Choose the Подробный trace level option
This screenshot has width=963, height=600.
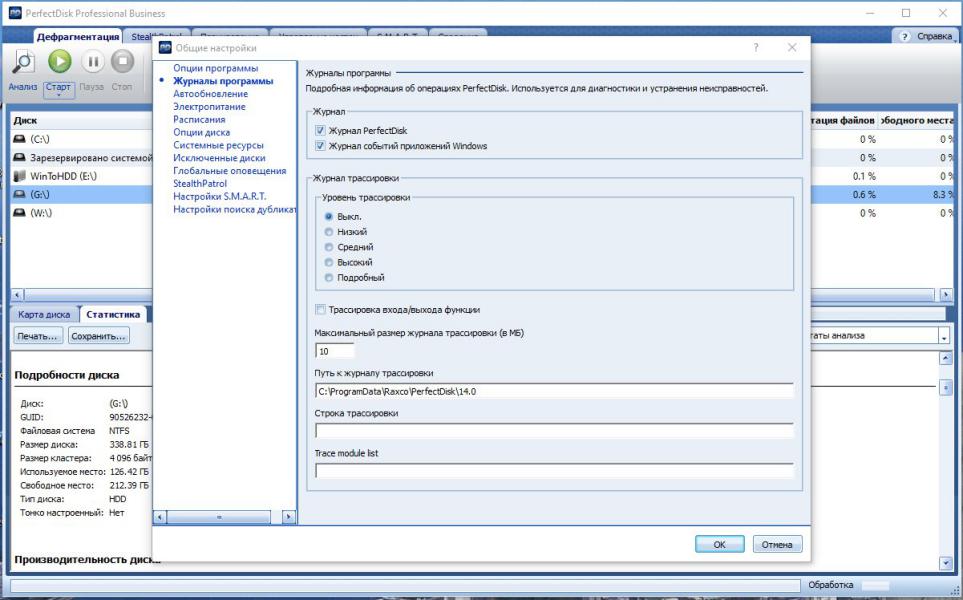pyautogui.click(x=328, y=278)
